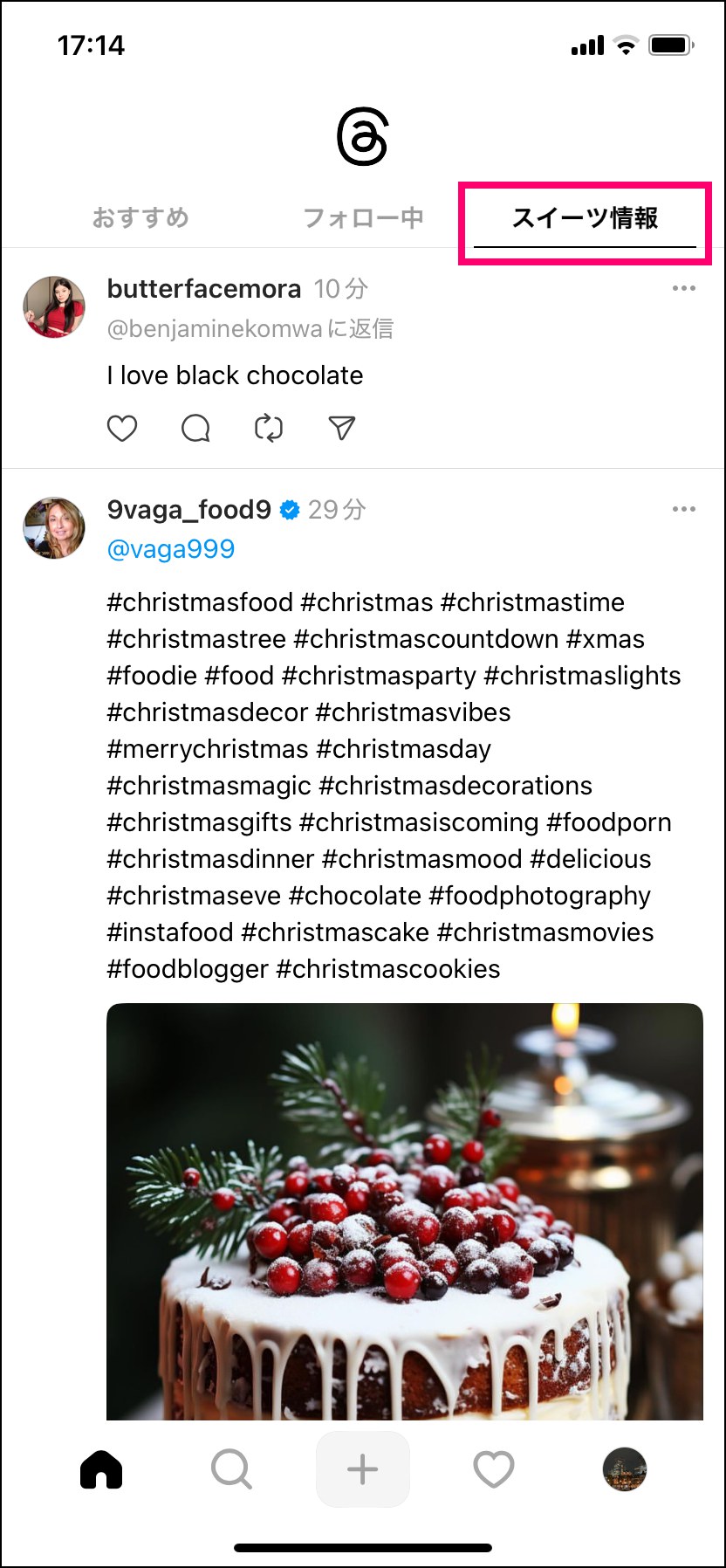
Task: Open @vaga999 mention link
Action: [171, 549]
